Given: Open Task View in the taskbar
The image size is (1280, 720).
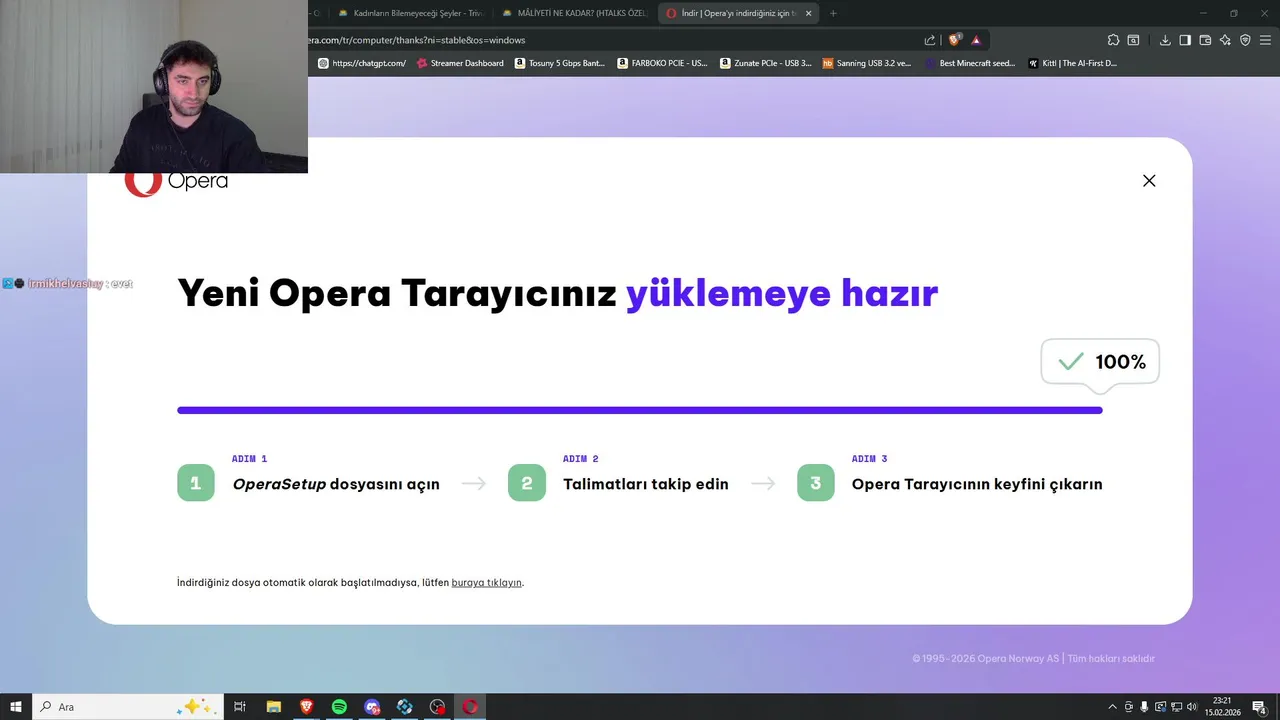Looking at the screenshot, I should (240, 707).
